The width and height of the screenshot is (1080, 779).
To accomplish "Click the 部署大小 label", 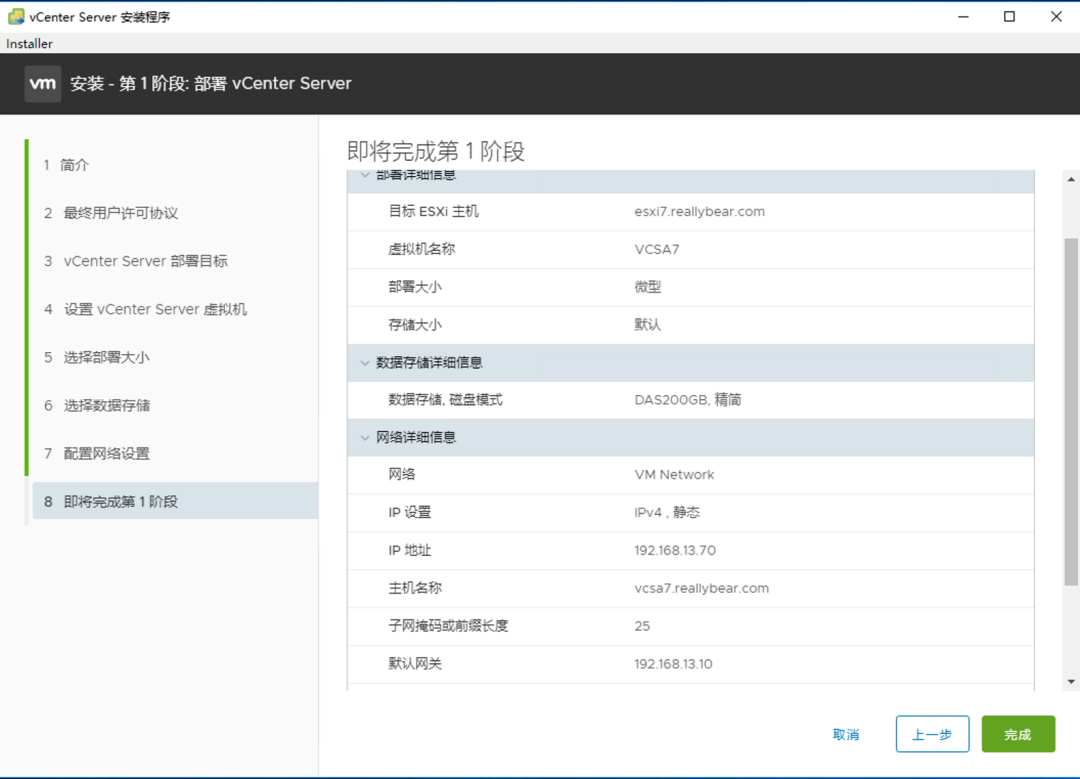I will pos(415,287).
